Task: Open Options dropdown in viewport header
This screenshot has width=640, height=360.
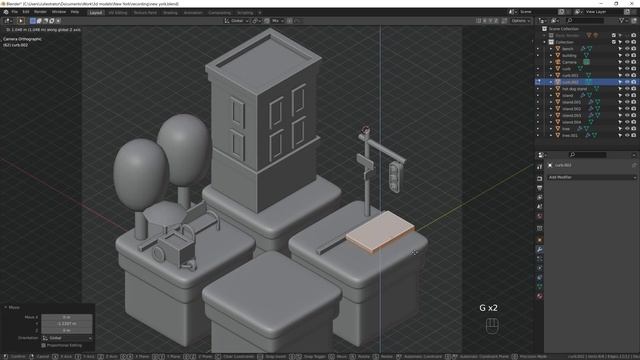Action: point(520,20)
